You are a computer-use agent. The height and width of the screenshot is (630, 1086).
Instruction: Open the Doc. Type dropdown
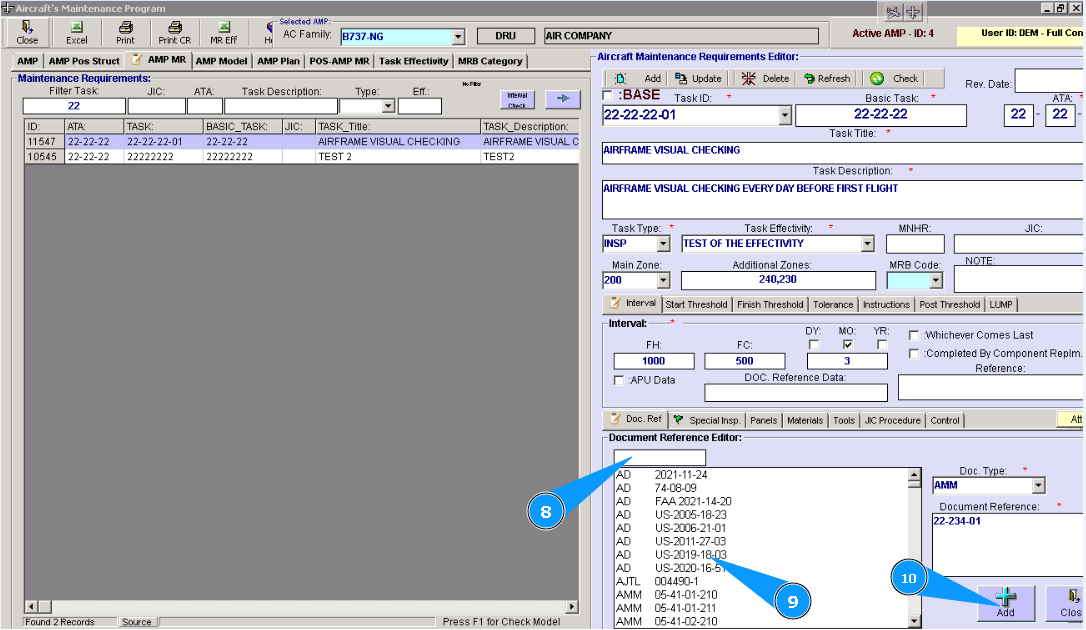coord(1038,486)
